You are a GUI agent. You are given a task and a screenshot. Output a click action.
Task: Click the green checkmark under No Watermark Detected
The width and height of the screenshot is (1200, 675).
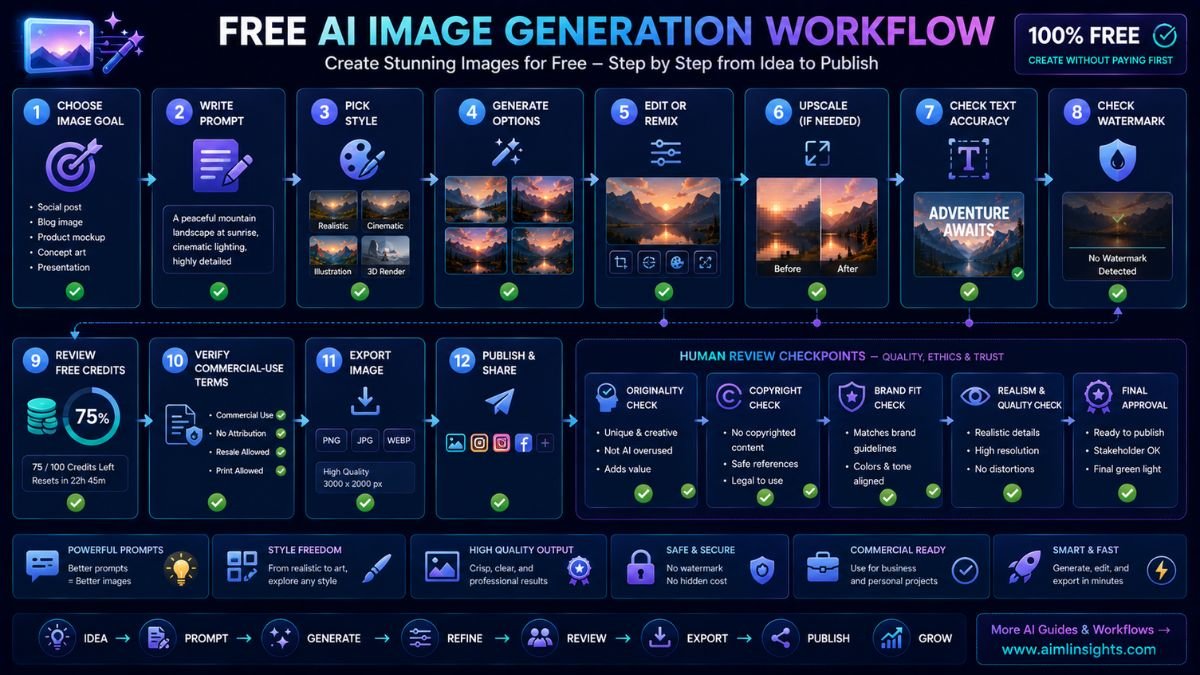point(1117,293)
